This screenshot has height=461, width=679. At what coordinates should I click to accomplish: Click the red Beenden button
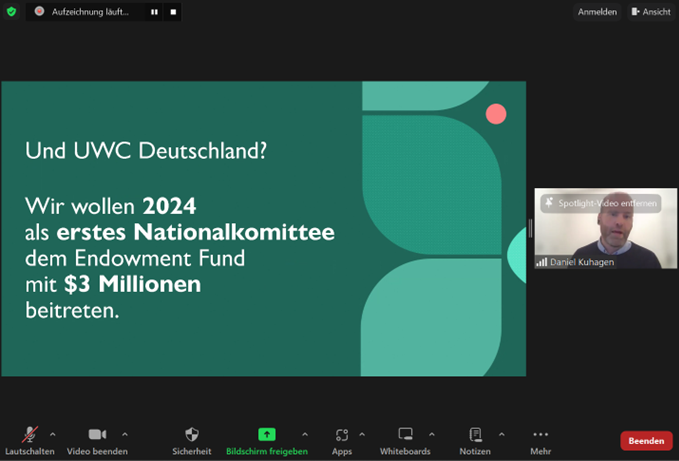click(x=646, y=441)
